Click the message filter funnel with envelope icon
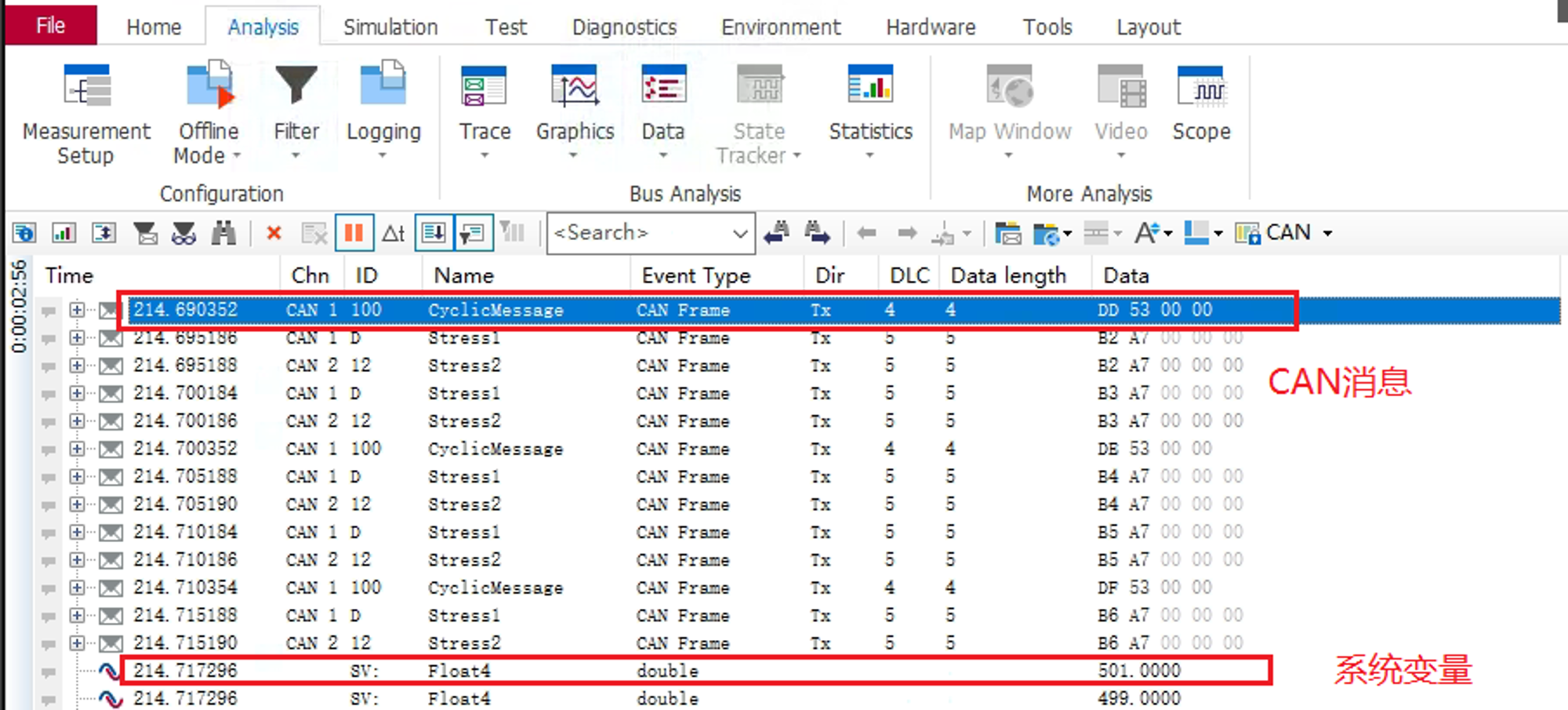 [x=145, y=233]
